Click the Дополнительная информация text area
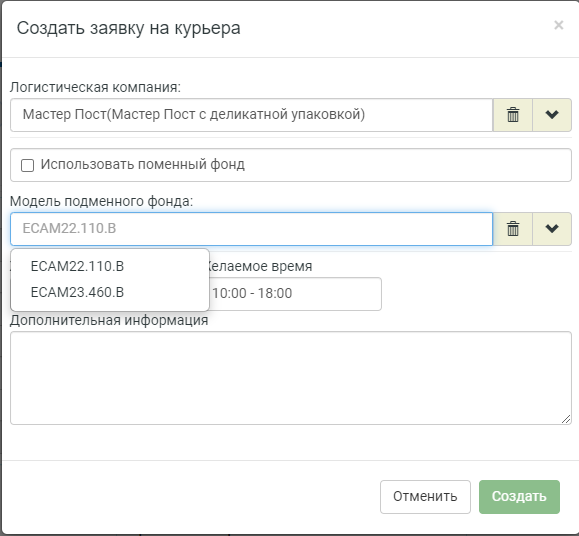This screenshot has height=536, width=579. click(x=291, y=378)
